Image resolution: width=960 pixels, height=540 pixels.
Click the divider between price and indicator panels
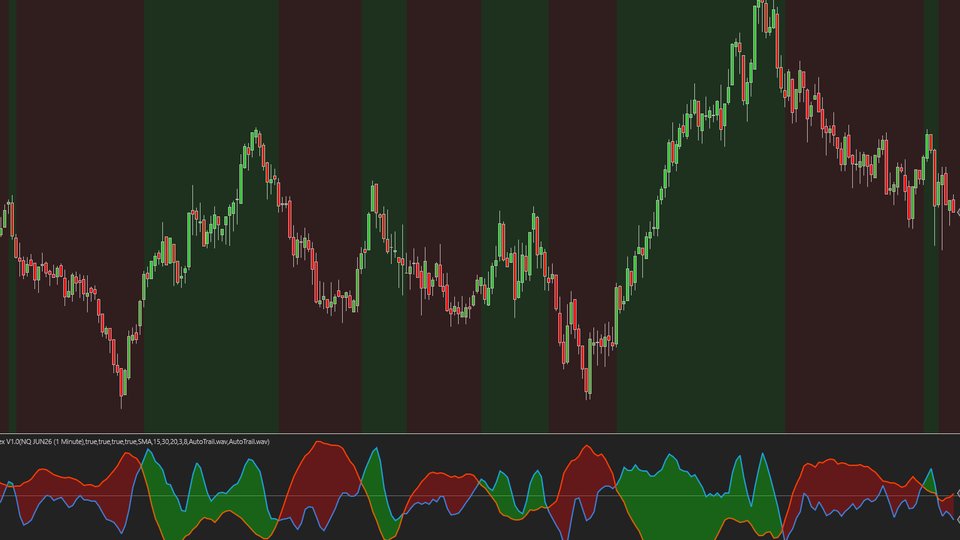pos(480,433)
